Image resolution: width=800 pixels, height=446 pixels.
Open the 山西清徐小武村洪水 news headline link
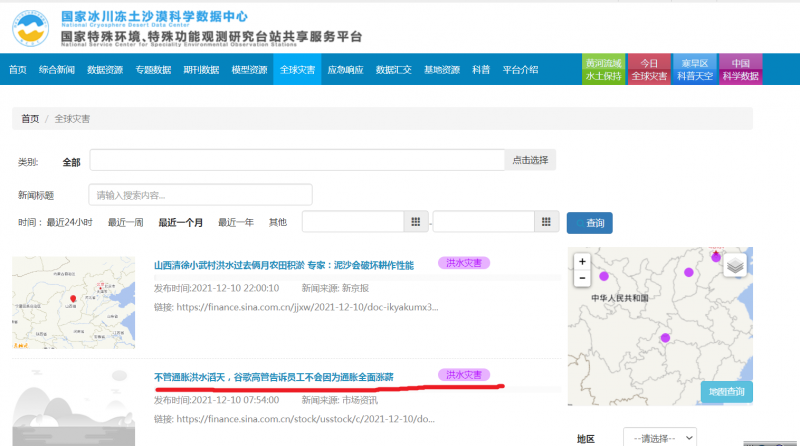click(283, 265)
